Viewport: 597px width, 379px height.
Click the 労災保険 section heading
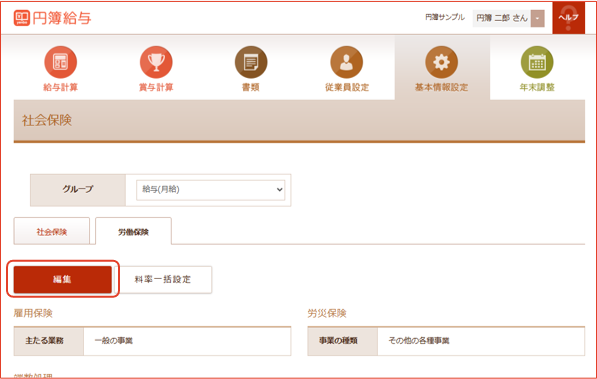pos(327,313)
